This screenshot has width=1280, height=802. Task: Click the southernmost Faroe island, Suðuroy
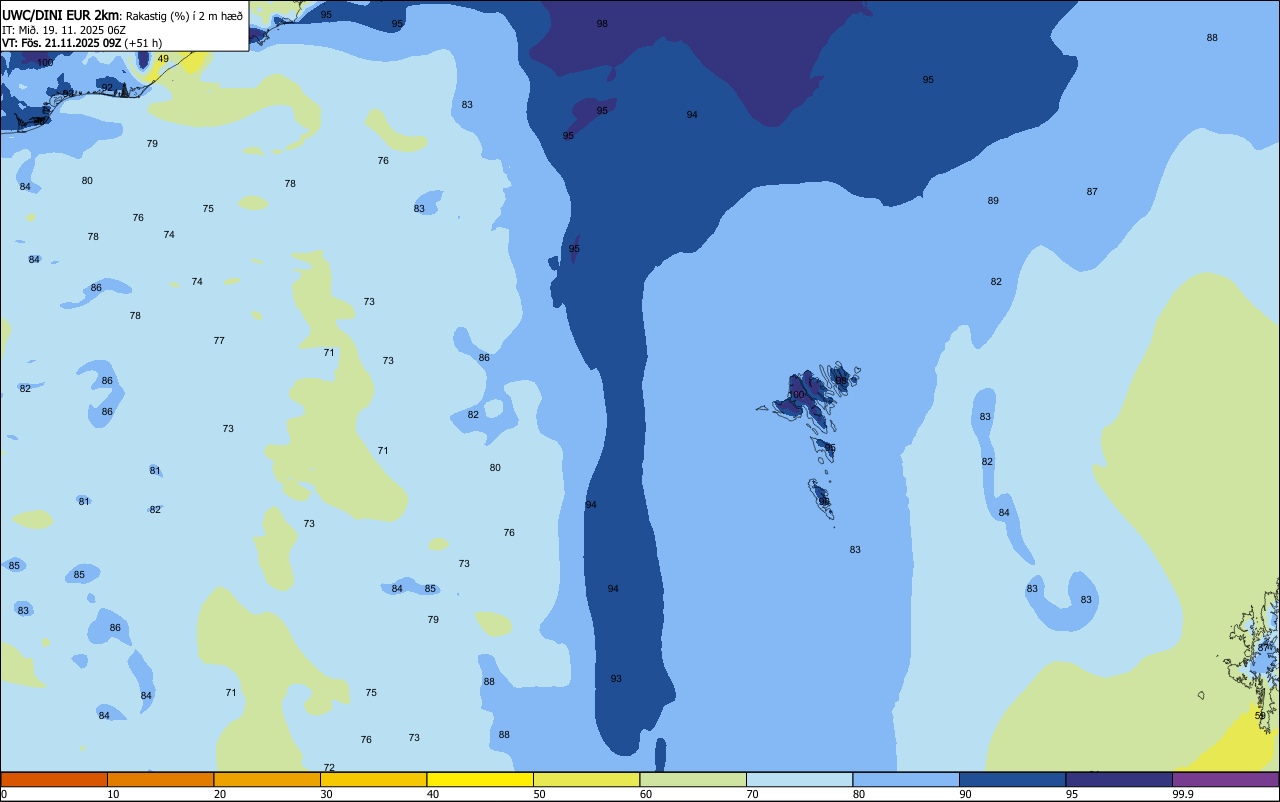pos(822,499)
